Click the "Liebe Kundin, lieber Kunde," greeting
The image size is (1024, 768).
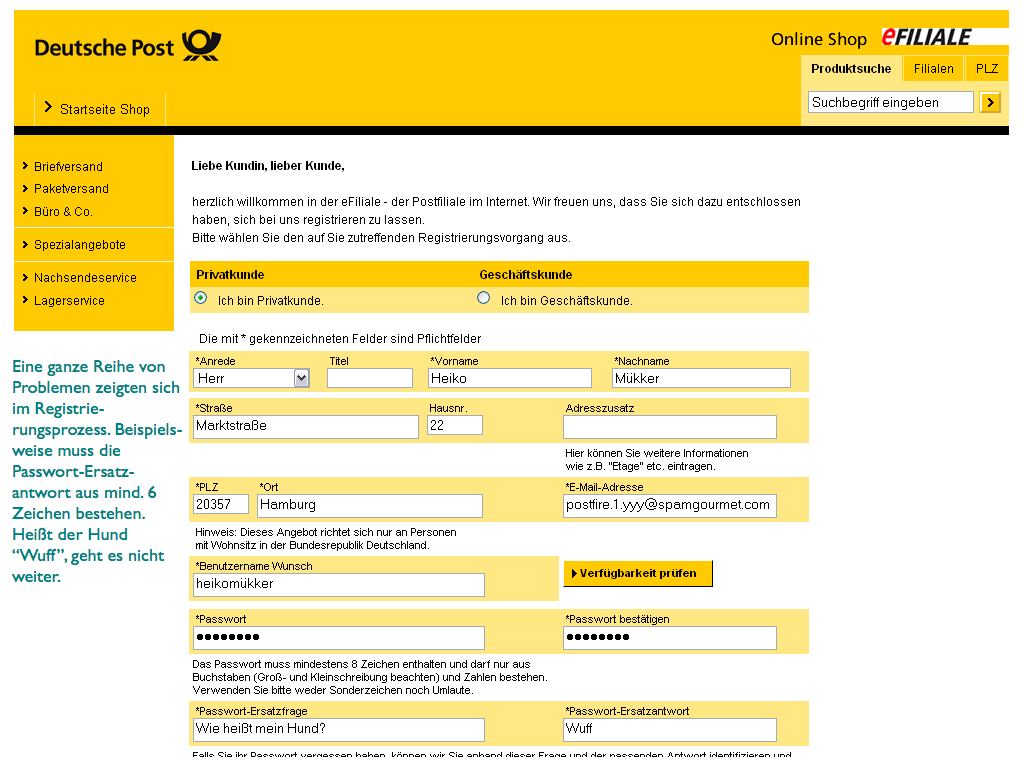(268, 166)
